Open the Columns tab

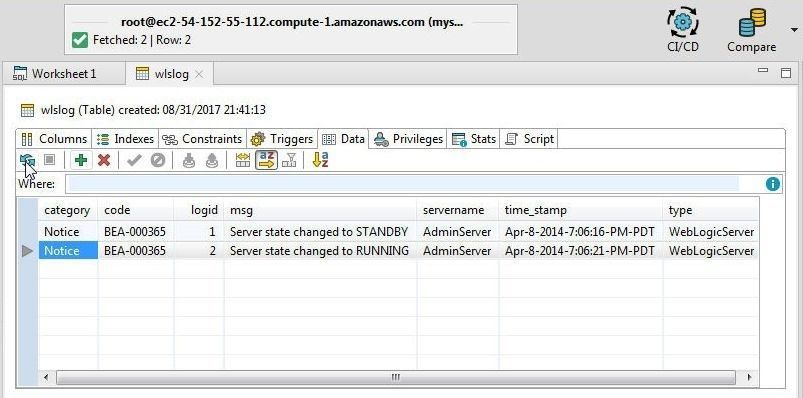click(54, 139)
